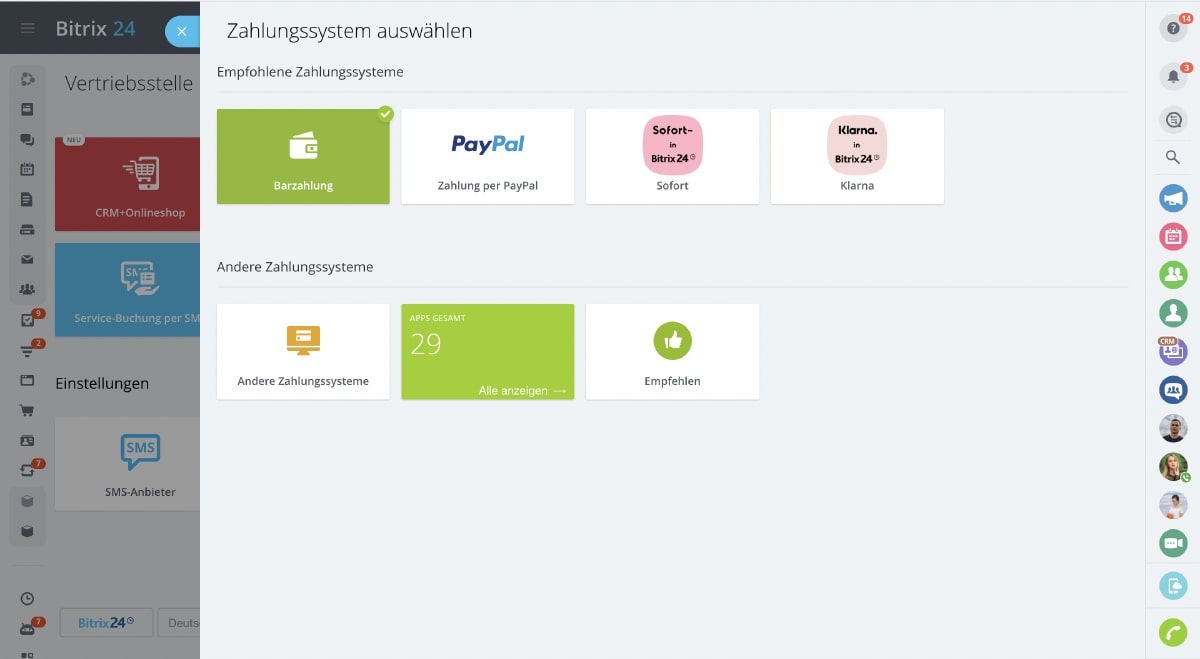Screen dimensions: 1200x659
Task: Open the robot icon with badge 7
Action: (28, 629)
